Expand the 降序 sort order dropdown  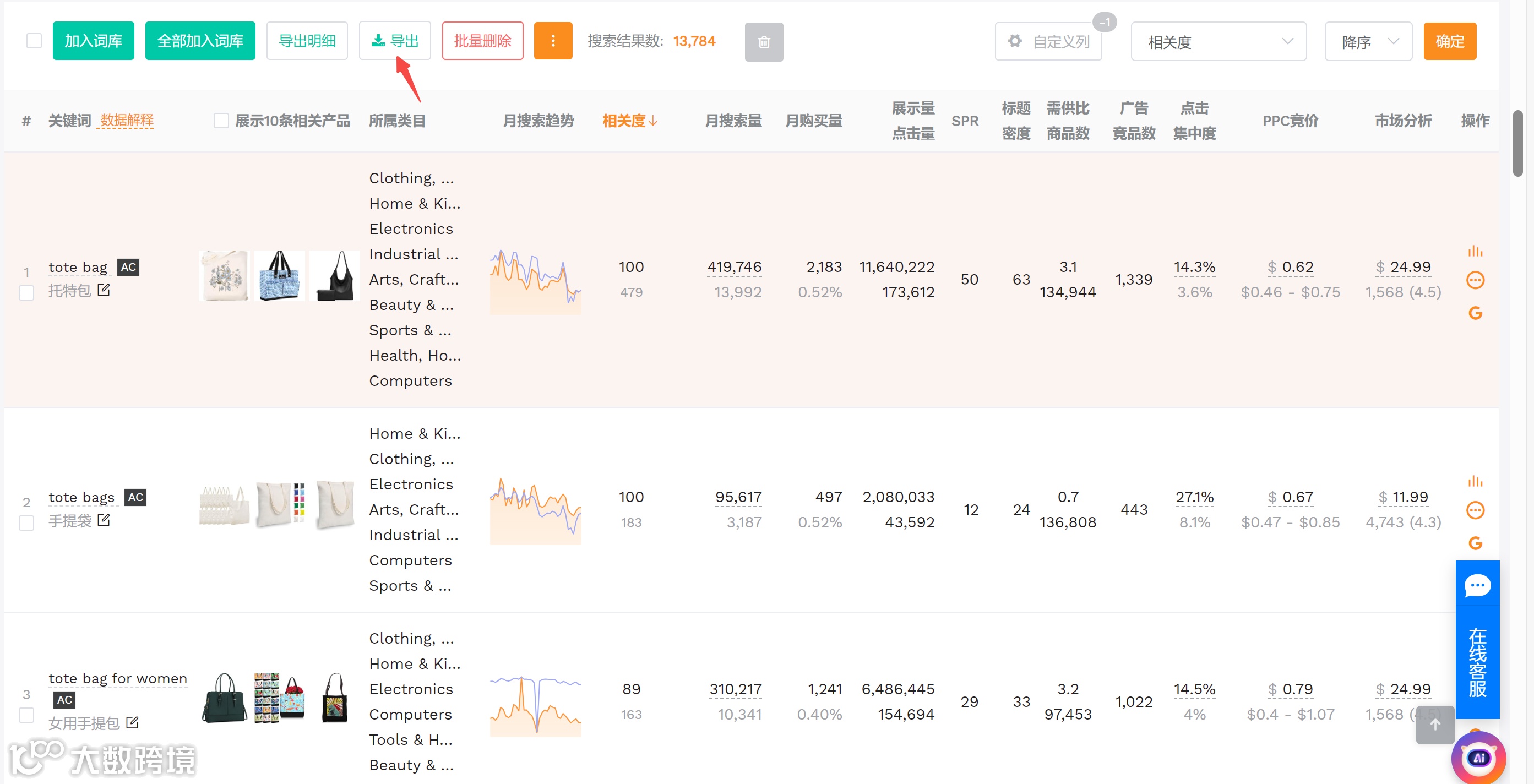[1368, 42]
